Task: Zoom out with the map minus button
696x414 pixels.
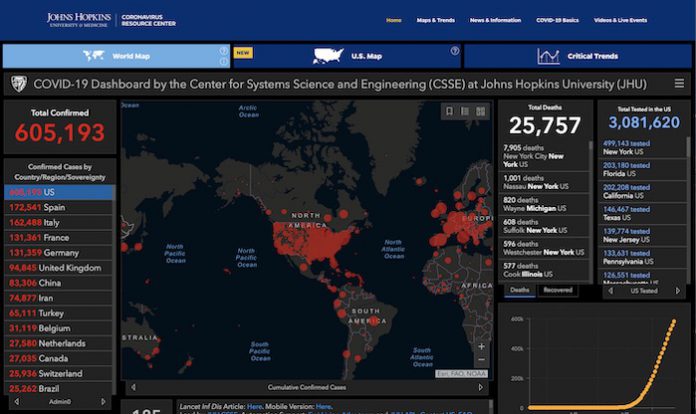Action: pos(482,359)
